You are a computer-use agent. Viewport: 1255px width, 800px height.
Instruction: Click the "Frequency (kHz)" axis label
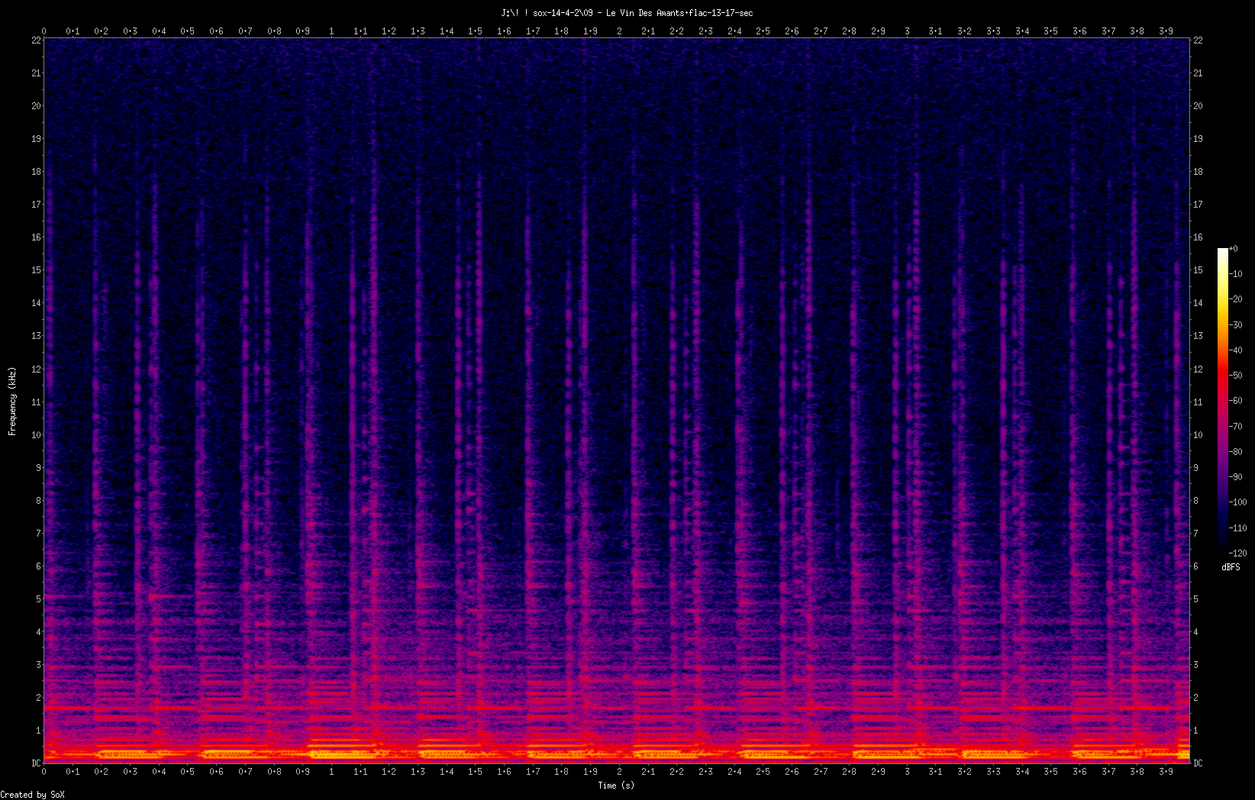pos(12,401)
